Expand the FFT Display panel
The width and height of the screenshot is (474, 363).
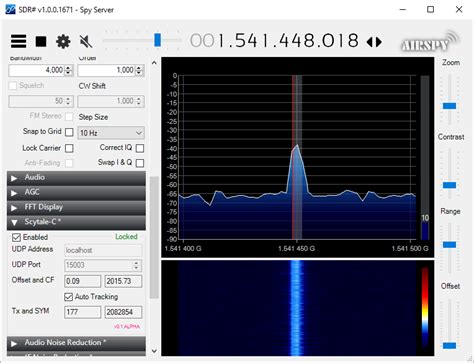76,207
